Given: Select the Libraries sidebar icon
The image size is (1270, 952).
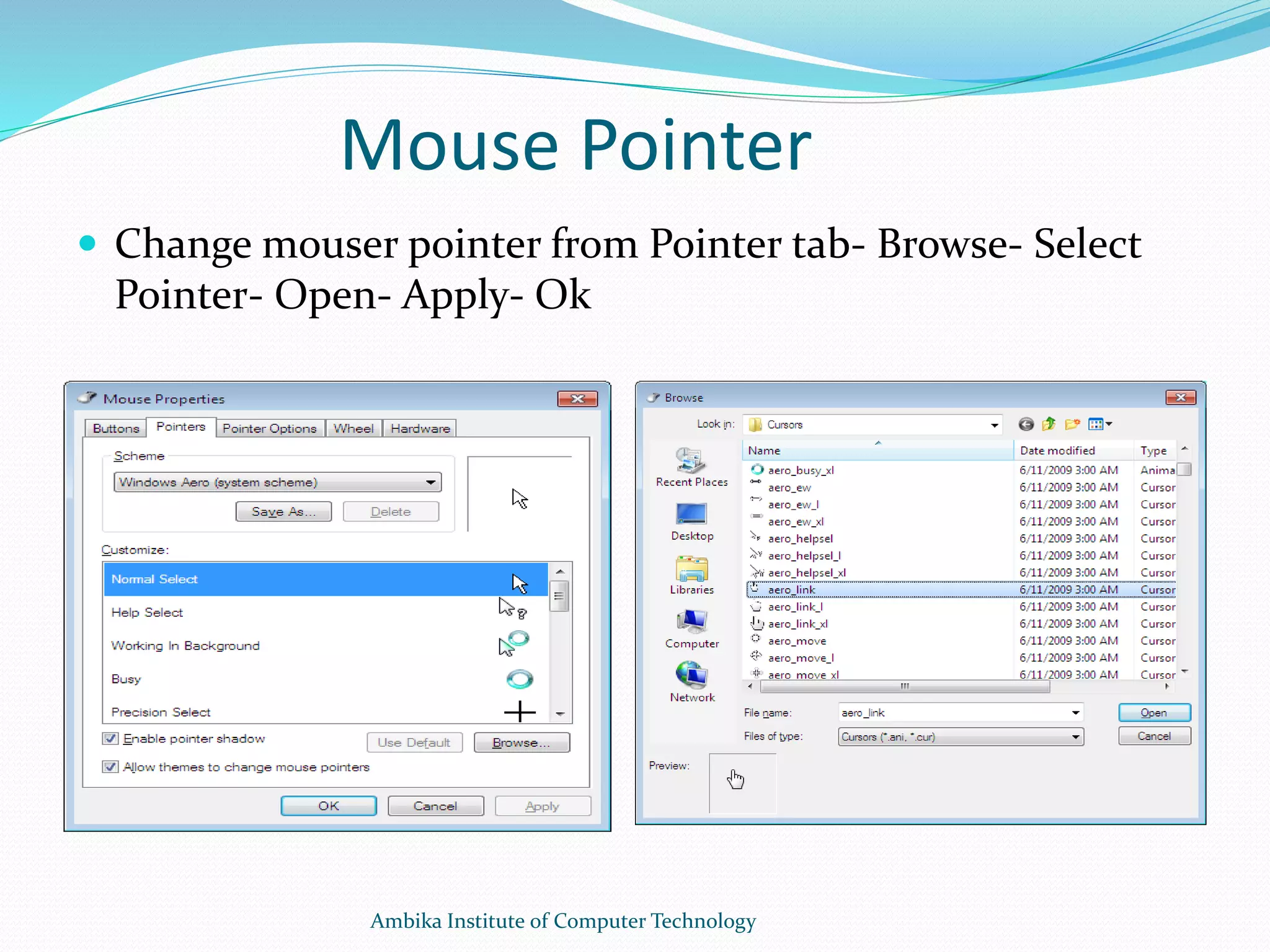Looking at the screenshot, I should coord(691,568).
